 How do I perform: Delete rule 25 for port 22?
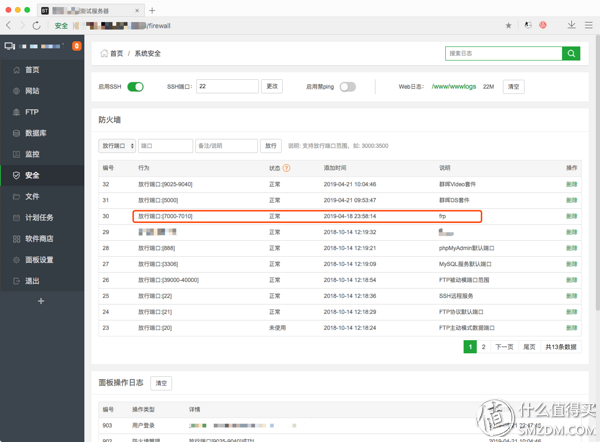(572, 296)
